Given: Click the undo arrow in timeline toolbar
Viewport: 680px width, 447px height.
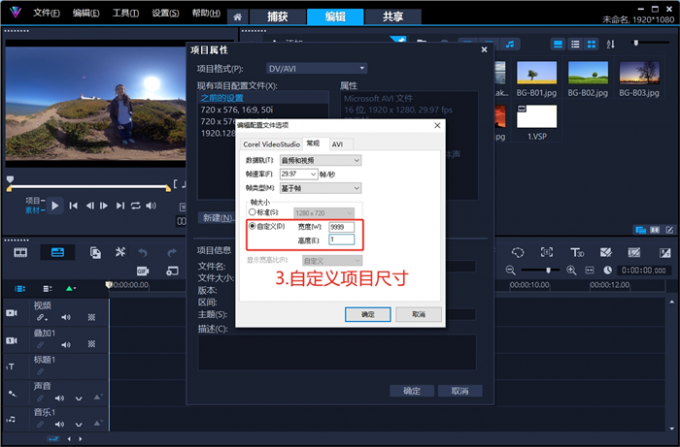Looking at the screenshot, I should [x=143, y=252].
